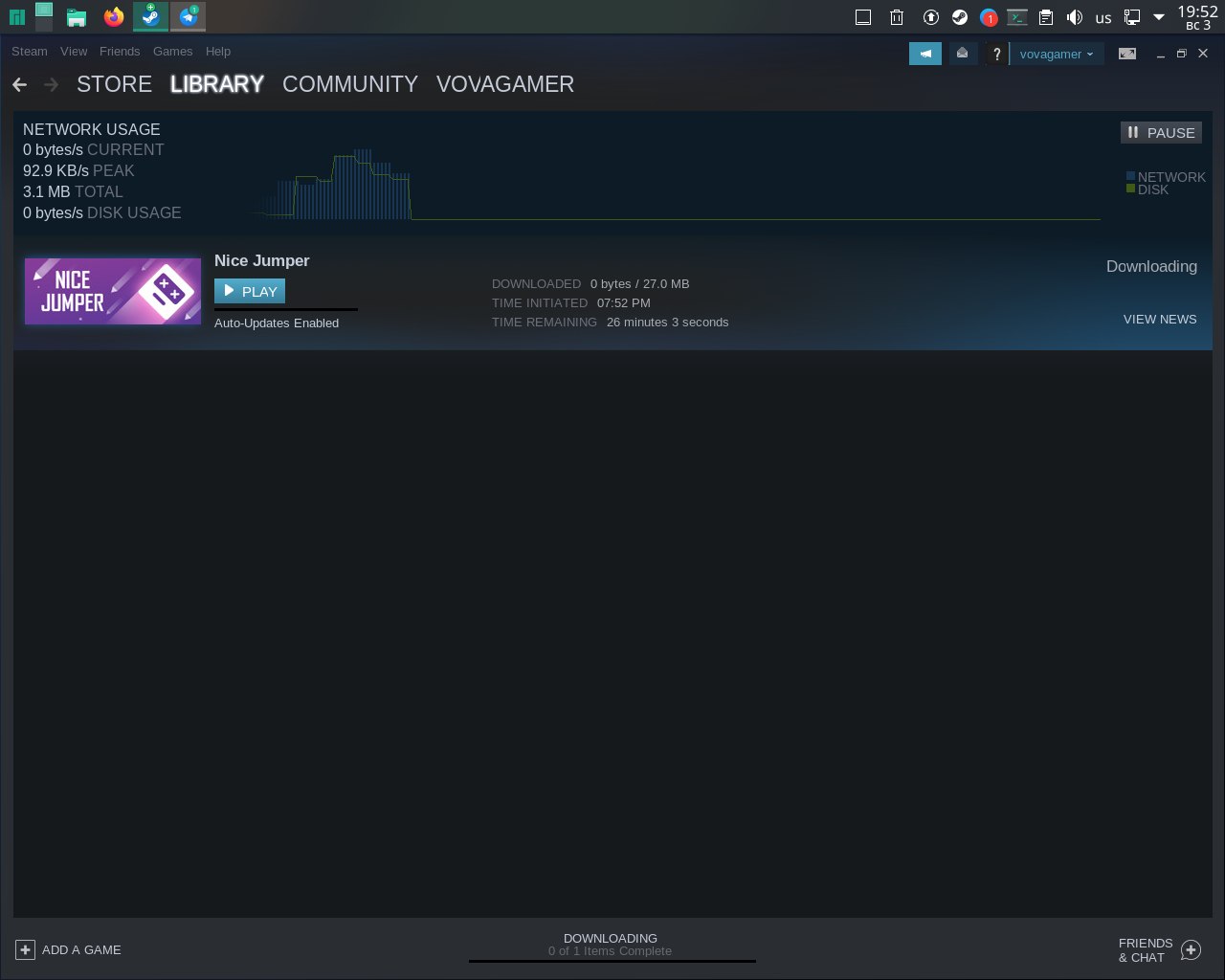
Task: Click the Nice Jumper banner thumbnail
Action: [x=113, y=291]
